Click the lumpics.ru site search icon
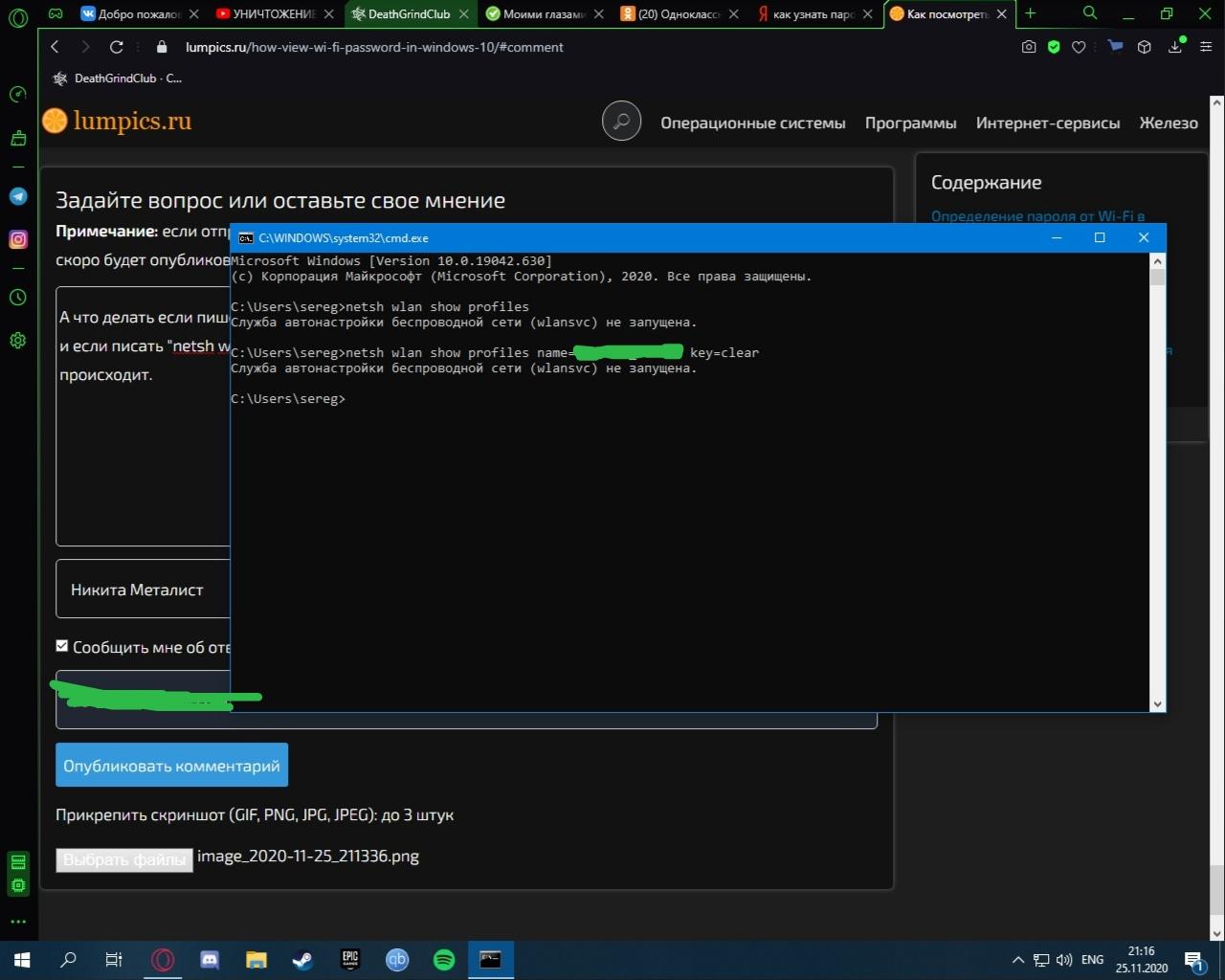Viewport: 1225px width, 980px height. [621, 122]
